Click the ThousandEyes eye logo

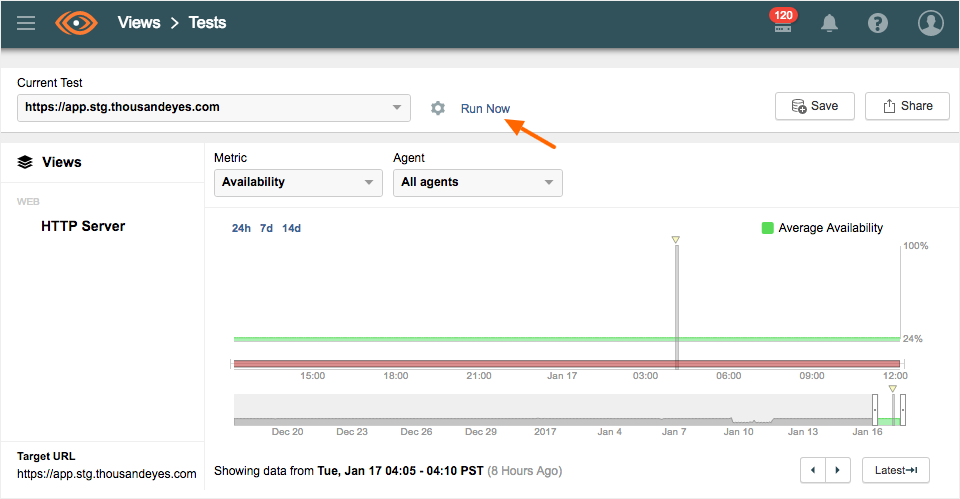tap(76, 23)
